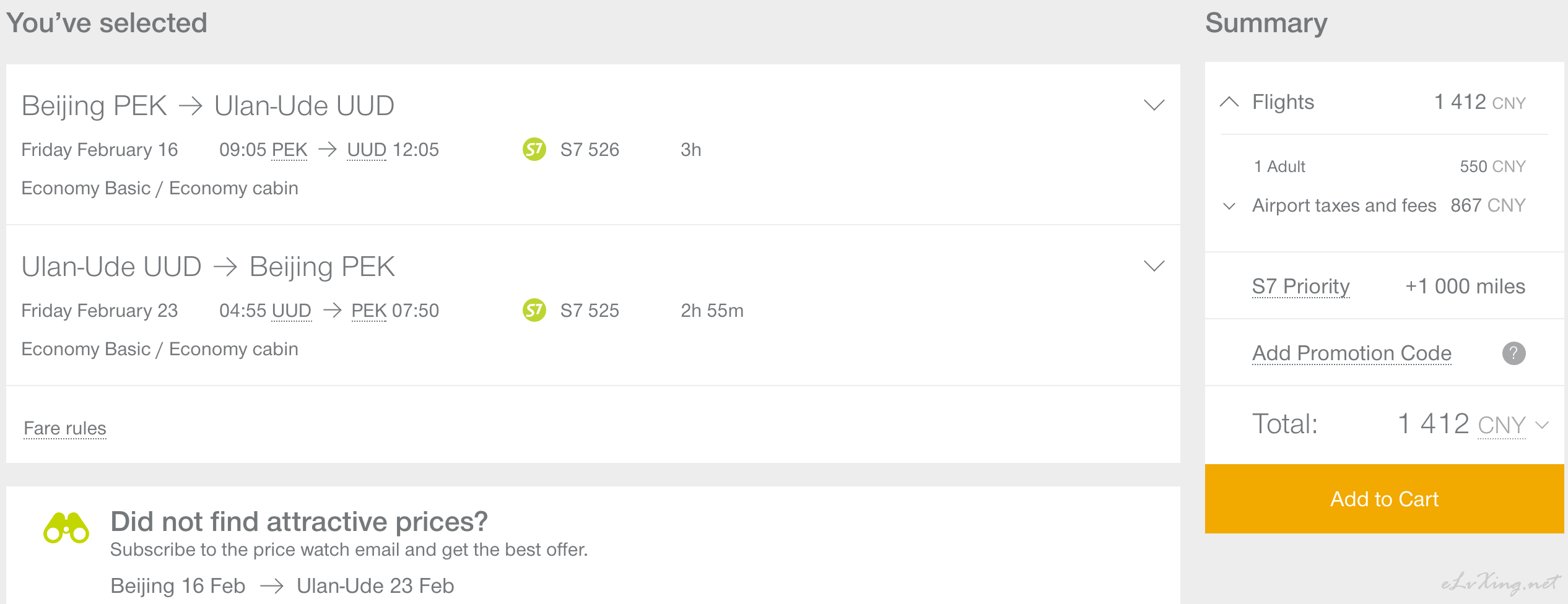Click the PEK arrival airport code at 07:50
Image resolution: width=1568 pixels, height=604 pixels.
369,311
